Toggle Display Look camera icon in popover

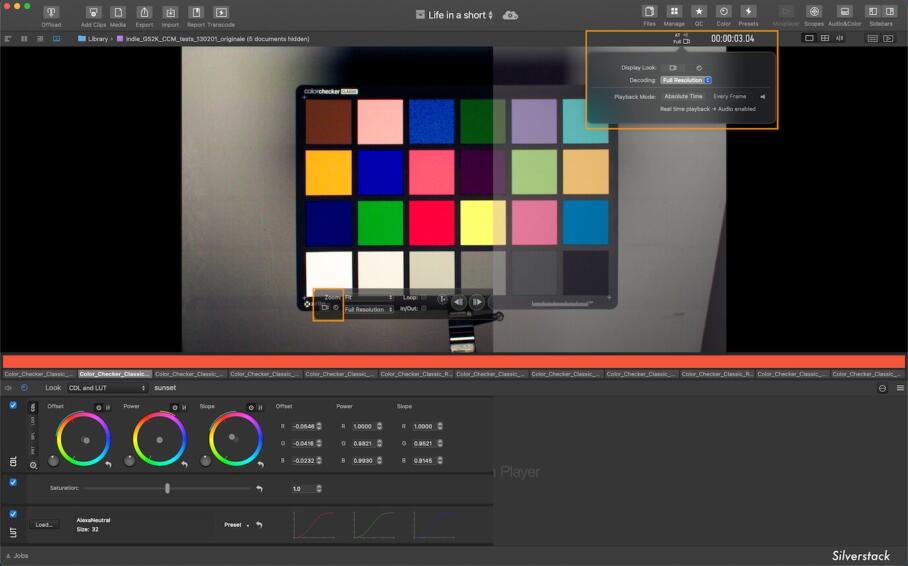673,68
